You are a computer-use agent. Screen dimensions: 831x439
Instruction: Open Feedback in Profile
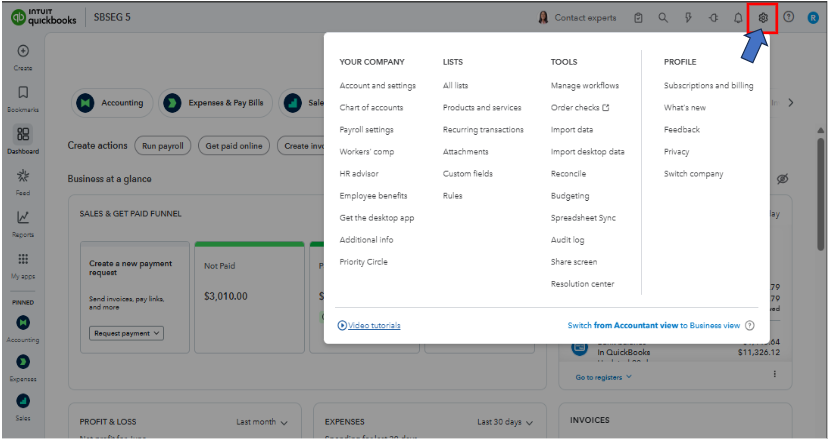(x=682, y=130)
